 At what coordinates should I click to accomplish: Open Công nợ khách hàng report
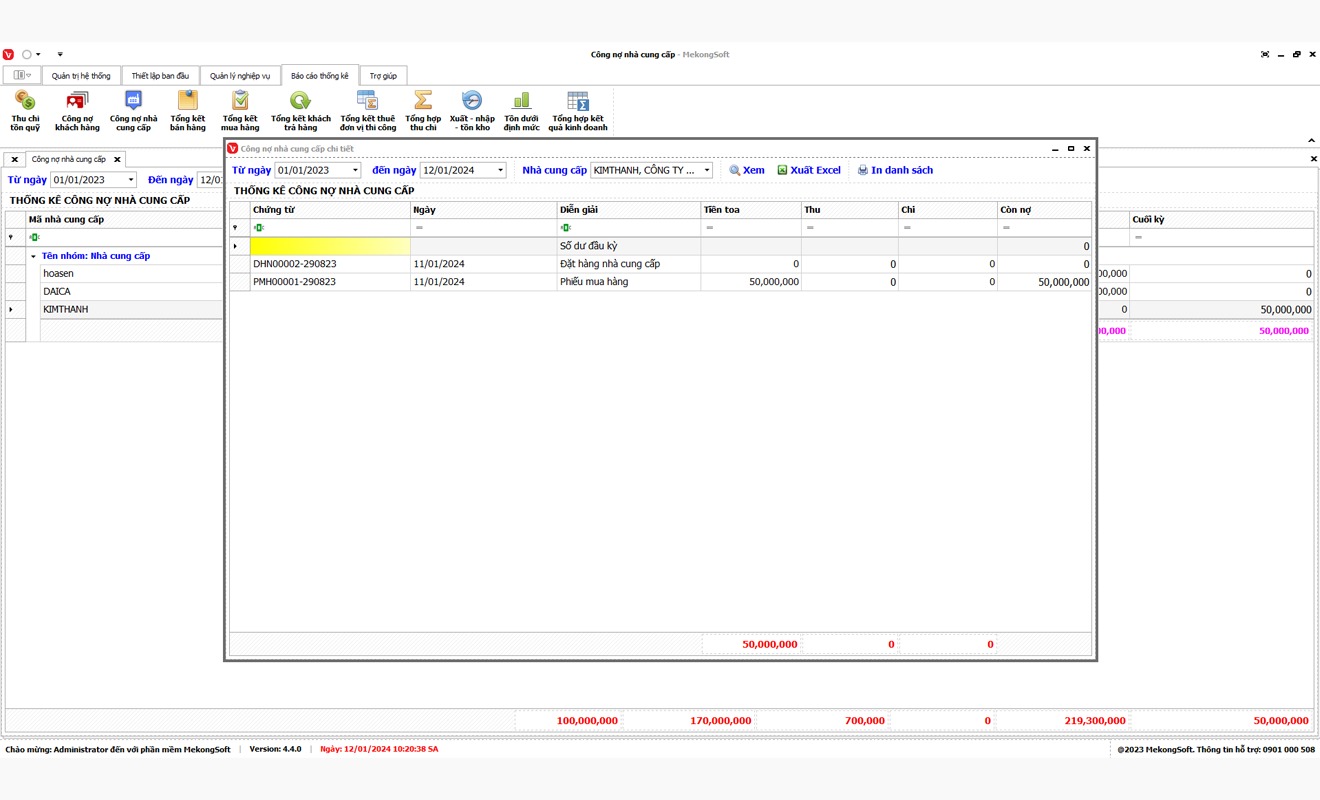tap(77, 110)
